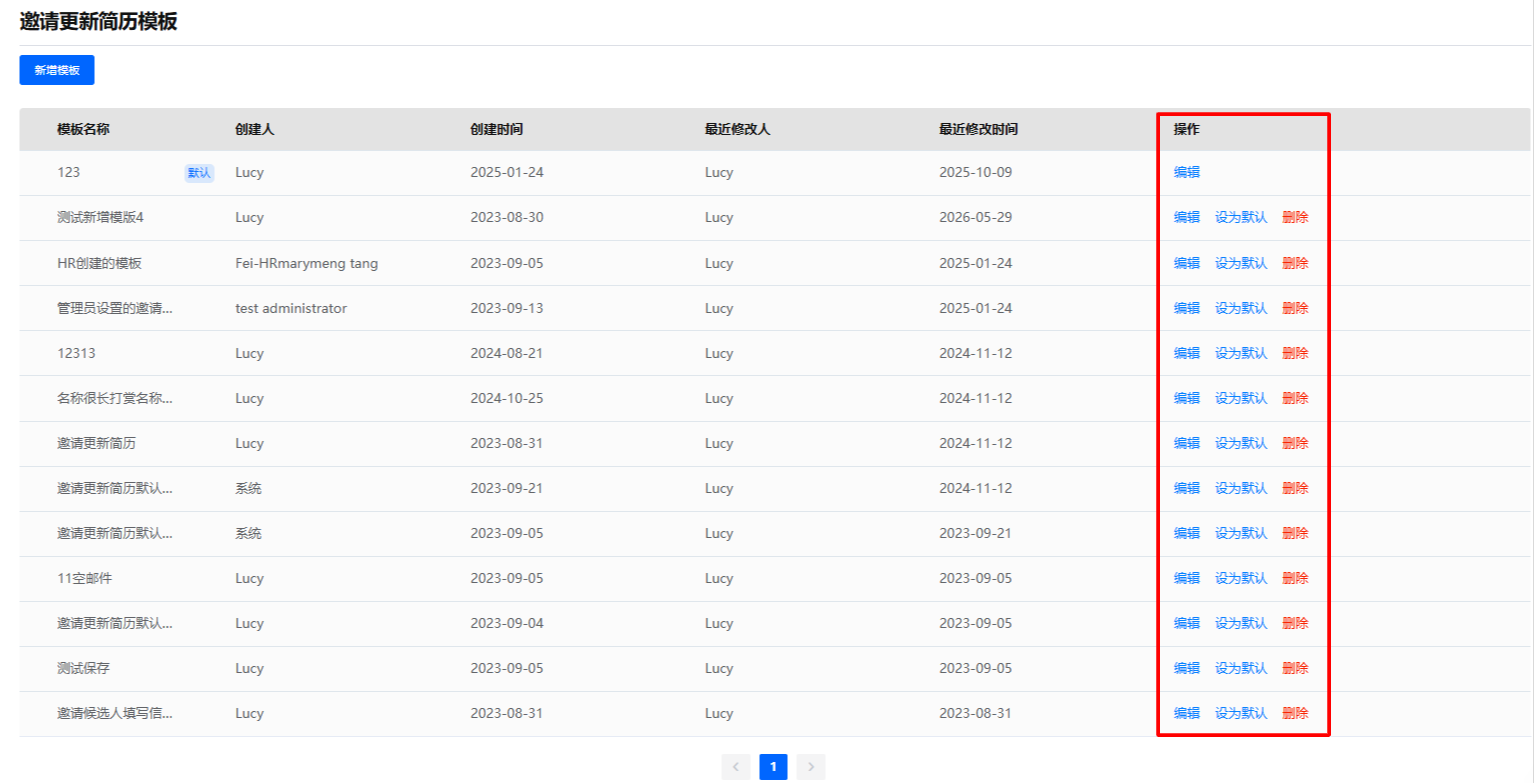The width and height of the screenshot is (1534, 783).
Task: Click modified date 2026-05-29
Action: 976,217
